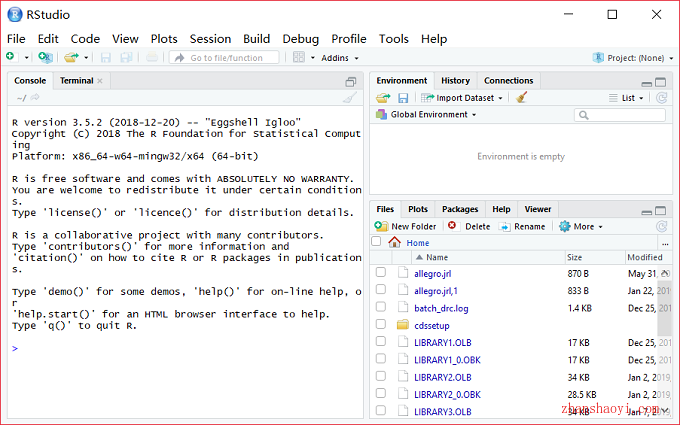Open the recent files dropdown arrow
680x425 pixels.
(x=86, y=58)
